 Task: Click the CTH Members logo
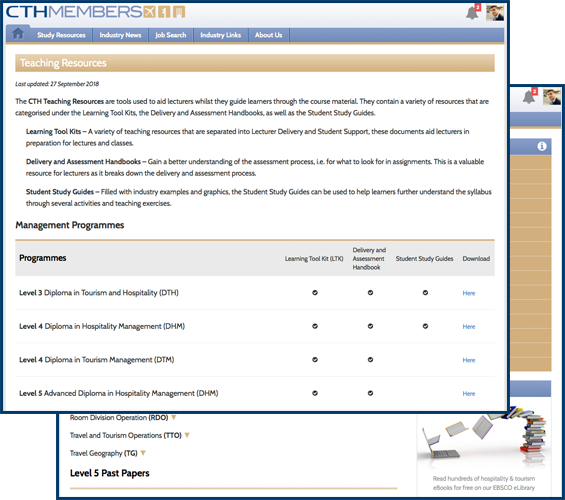pyautogui.click(x=95, y=12)
